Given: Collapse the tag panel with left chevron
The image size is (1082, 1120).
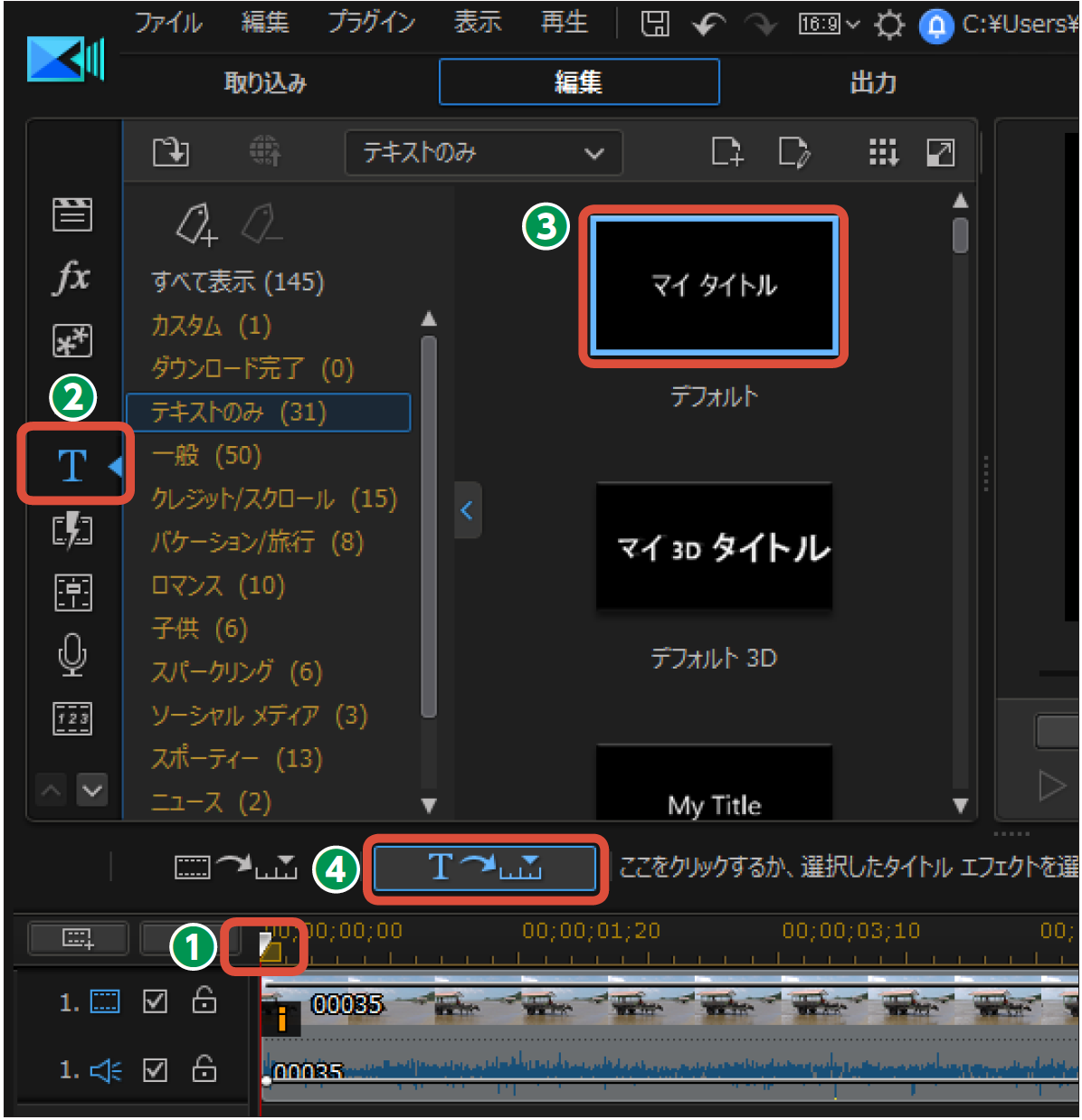Looking at the screenshot, I should [x=467, y=510].
